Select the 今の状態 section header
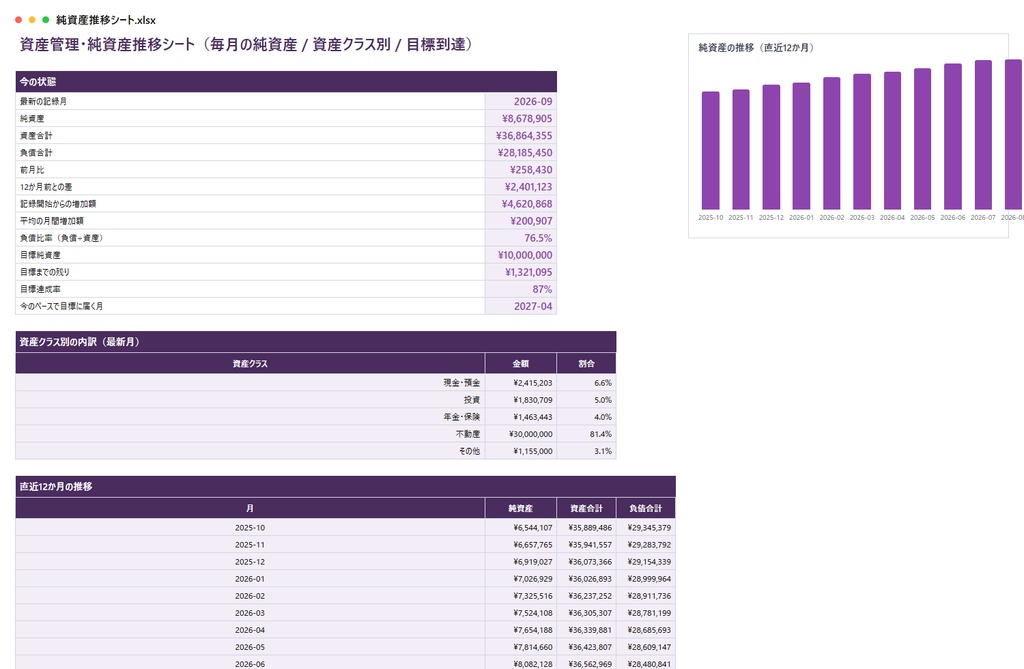The width and height of the screenshot is (1024, 669). point(286,82)
